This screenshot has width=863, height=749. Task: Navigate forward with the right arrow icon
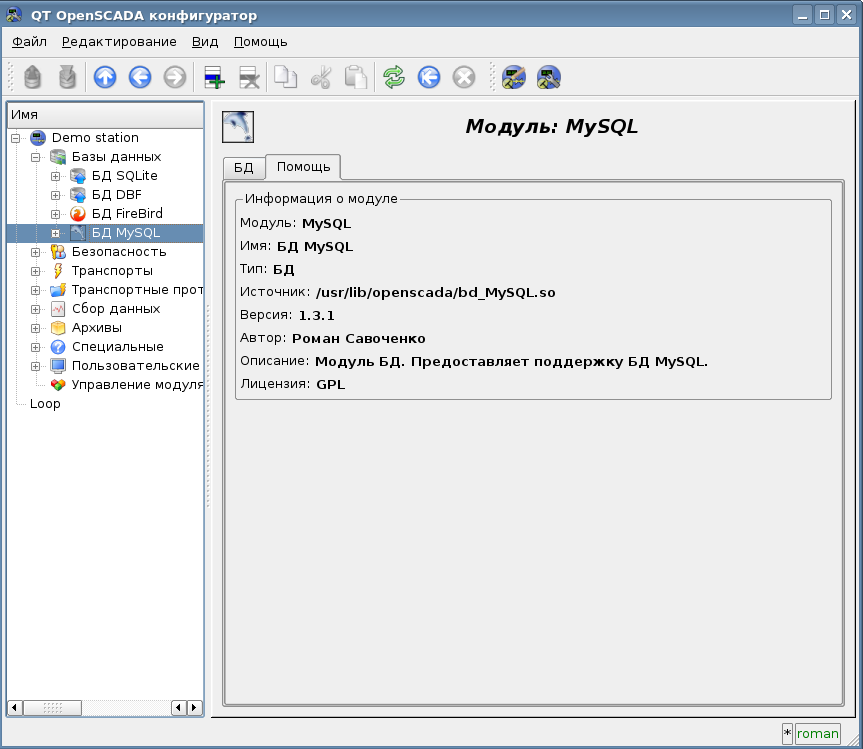(175, 77)
